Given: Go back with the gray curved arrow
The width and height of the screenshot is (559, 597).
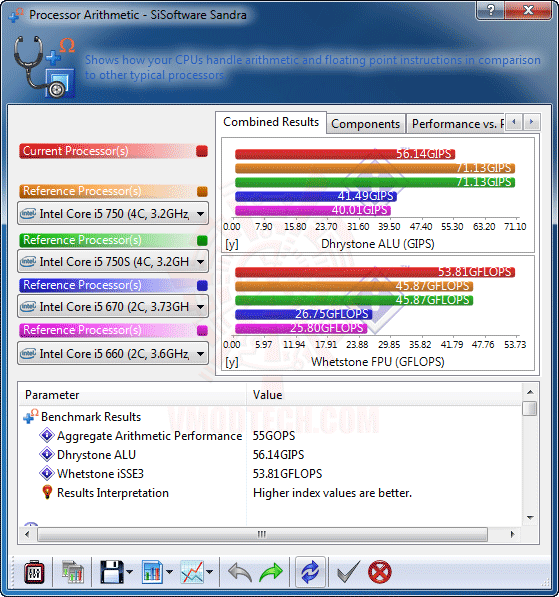Looking at the screenshot, I should point(240,572).
